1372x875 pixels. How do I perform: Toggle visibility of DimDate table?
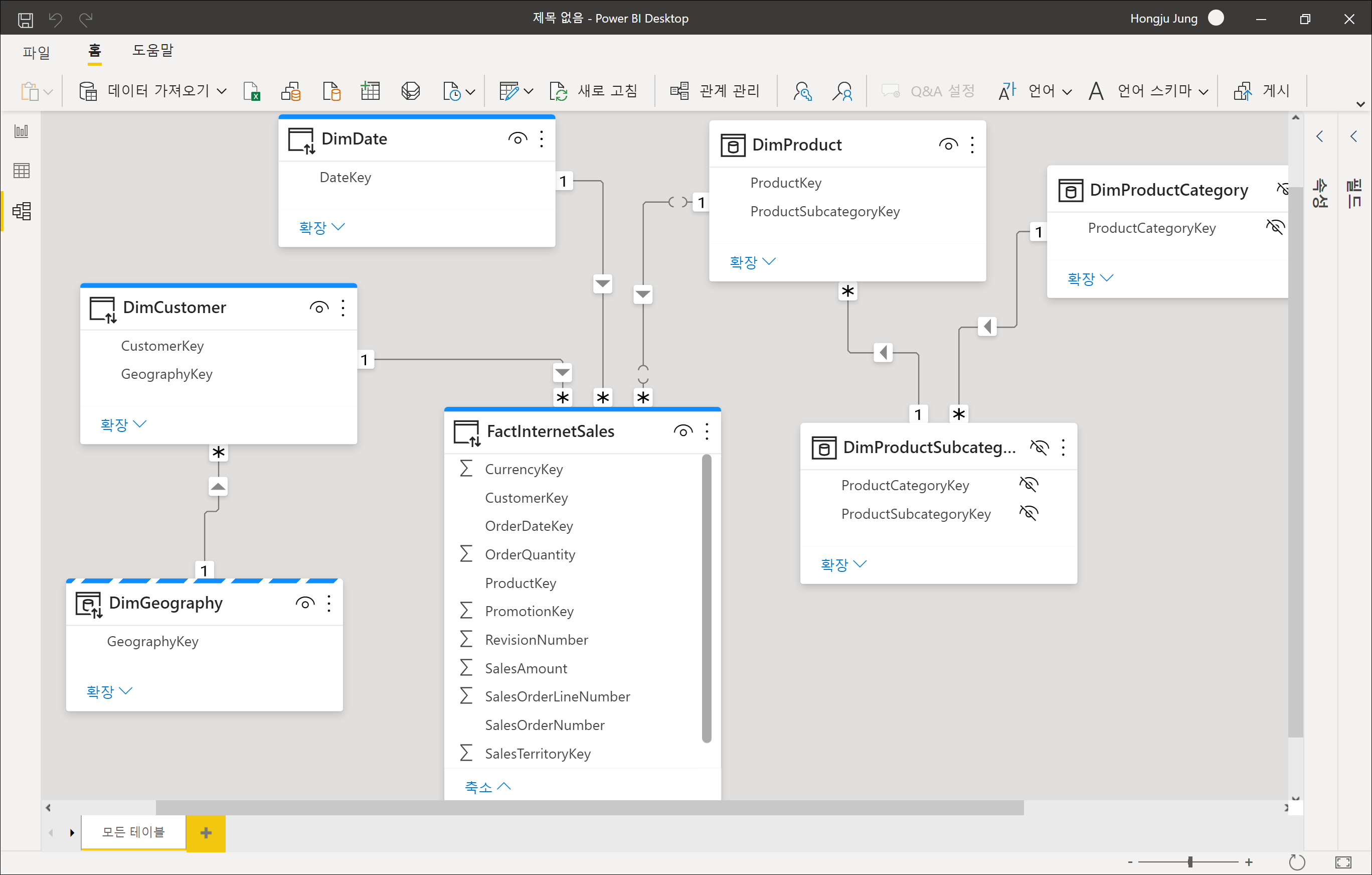pyautogui.click(x=517, y=138)
